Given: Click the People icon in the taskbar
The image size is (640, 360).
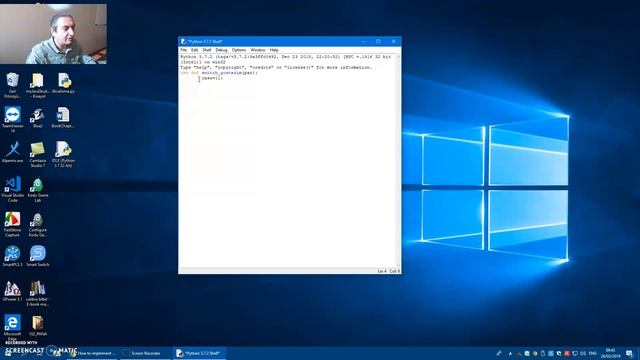Looking at the screenshot, I should point(499,353).
